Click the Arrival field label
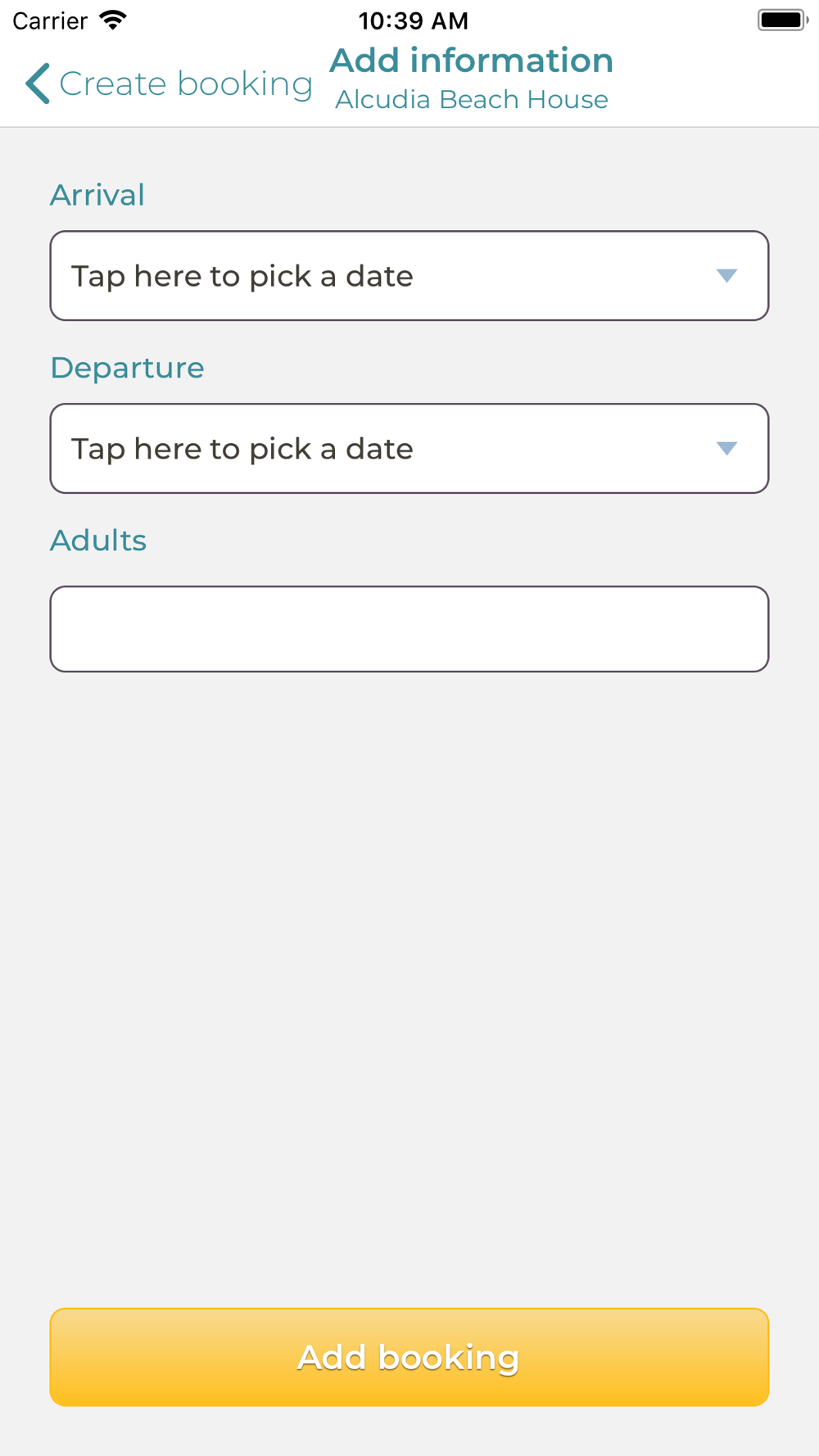The height and width of the screenshot is (1456, 819). click(97, 196)
